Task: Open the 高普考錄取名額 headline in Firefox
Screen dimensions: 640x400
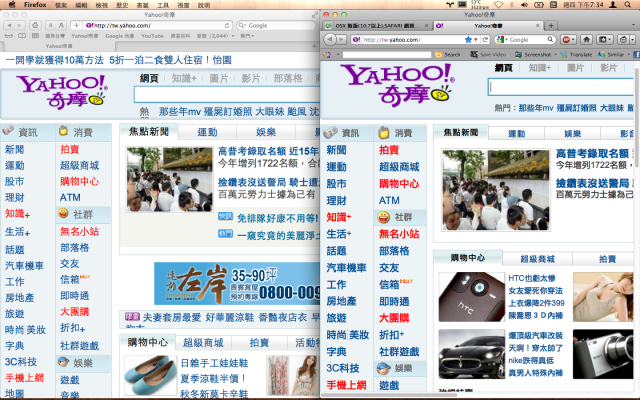Action: (592, 153)
